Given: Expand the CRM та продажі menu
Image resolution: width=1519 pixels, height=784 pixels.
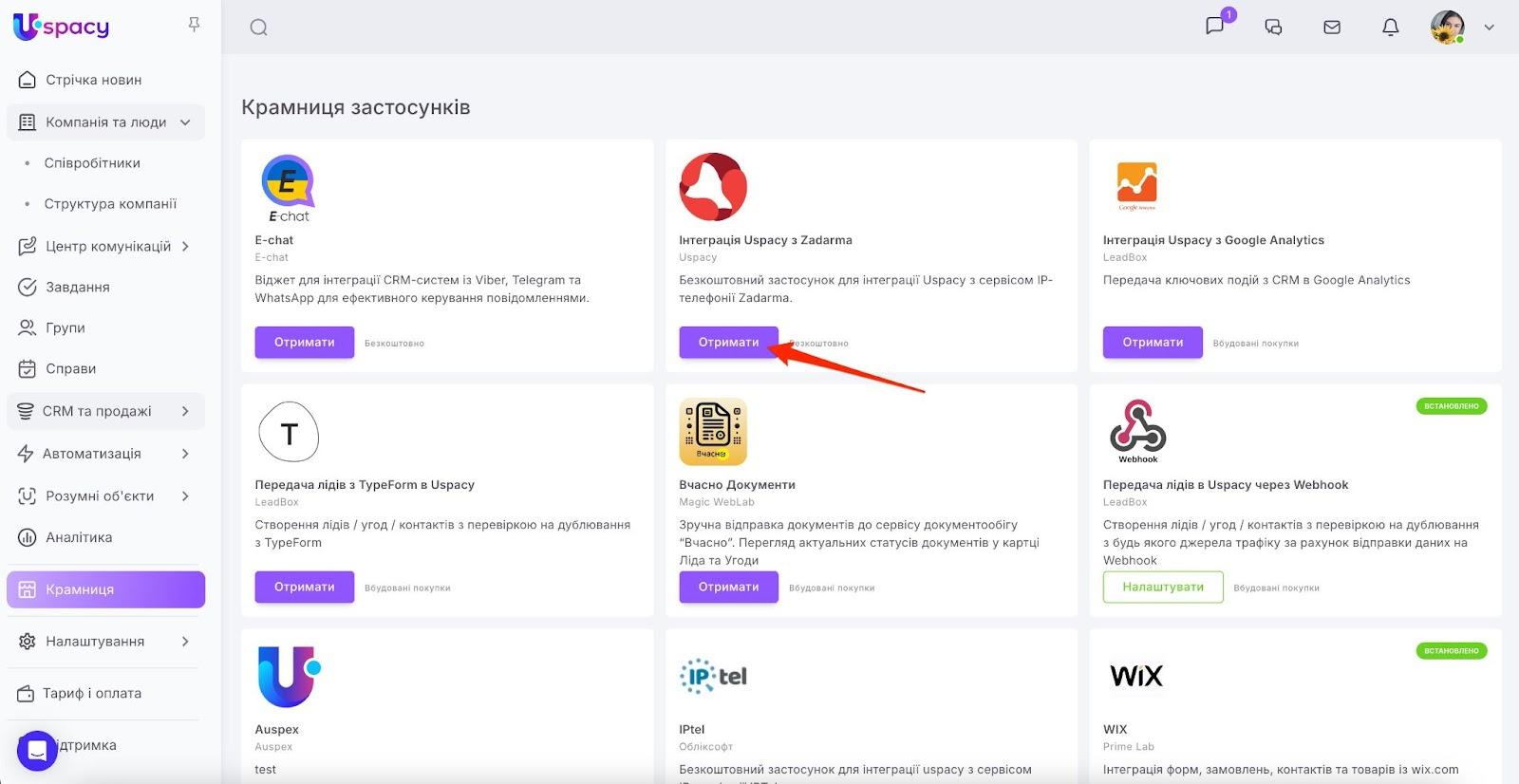Looking at the screenshot, I should (185, 411).
